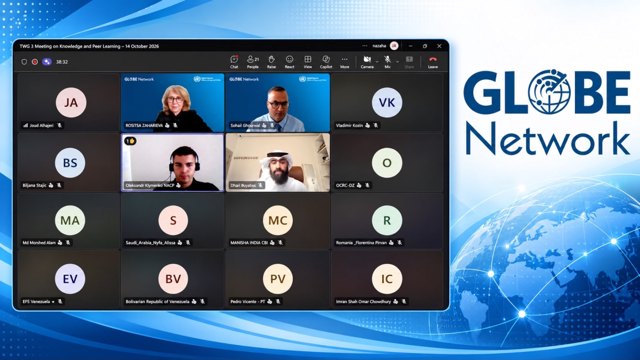This screenshot has height=360, width=640.
Task: Show the People participants list
Action: coord(253,62)
